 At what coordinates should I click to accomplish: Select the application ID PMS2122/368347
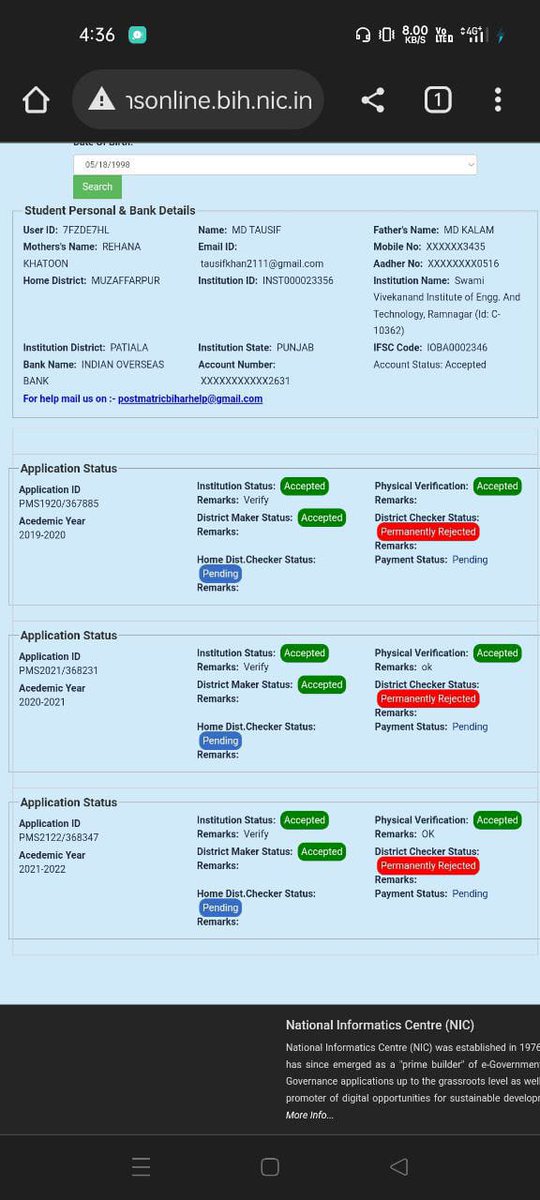click(x=59, y=838)
